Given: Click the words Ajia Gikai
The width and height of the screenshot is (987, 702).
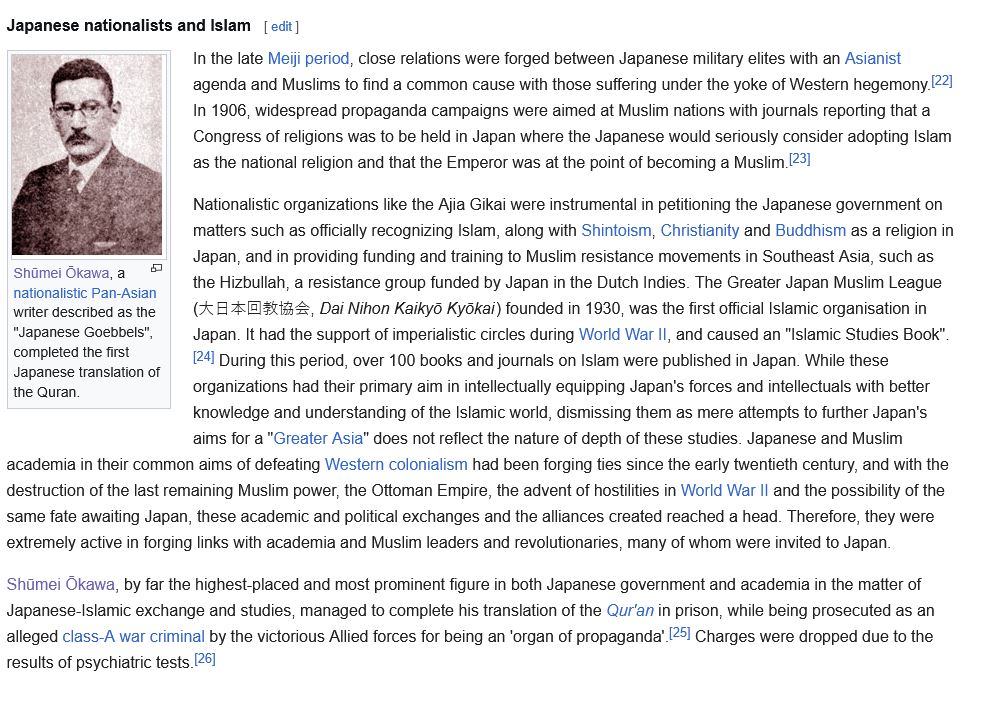Looking at the screenshot, I should [472, 205].
